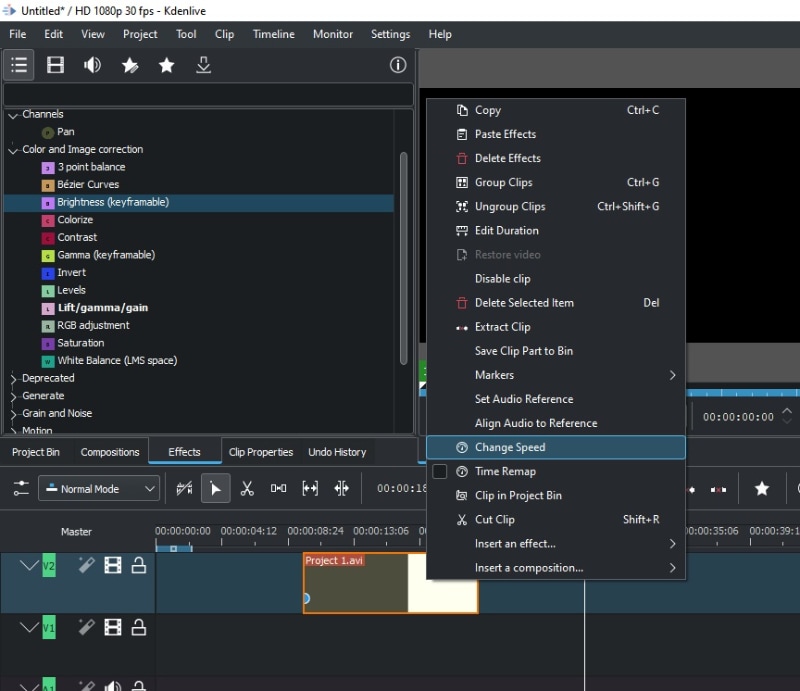Select the Razor scissors tool
The width and height of the screenshot is (800, 691).
point(247,488)
